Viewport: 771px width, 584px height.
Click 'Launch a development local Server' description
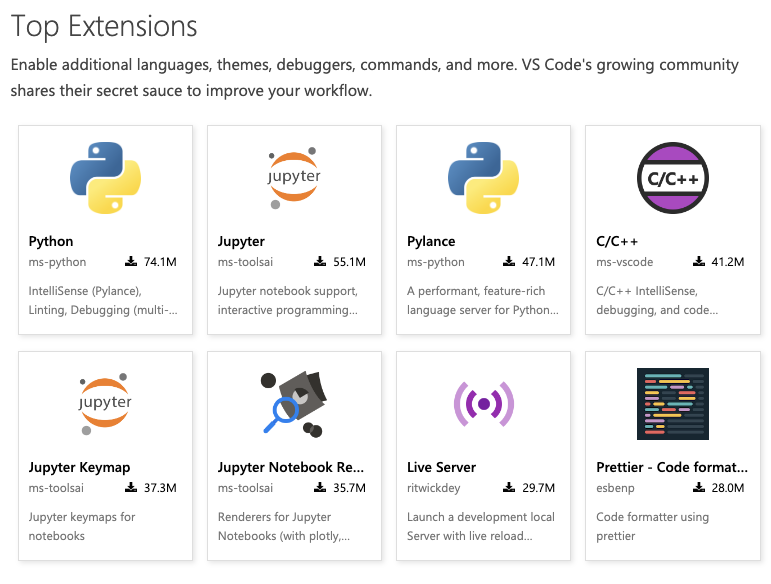point(480,526)
